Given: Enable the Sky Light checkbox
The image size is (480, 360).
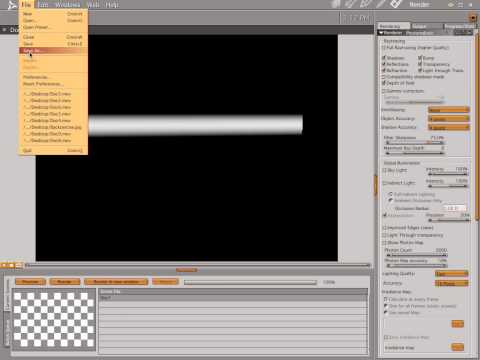Looking at the screenshot, I should tap(384, 170).
